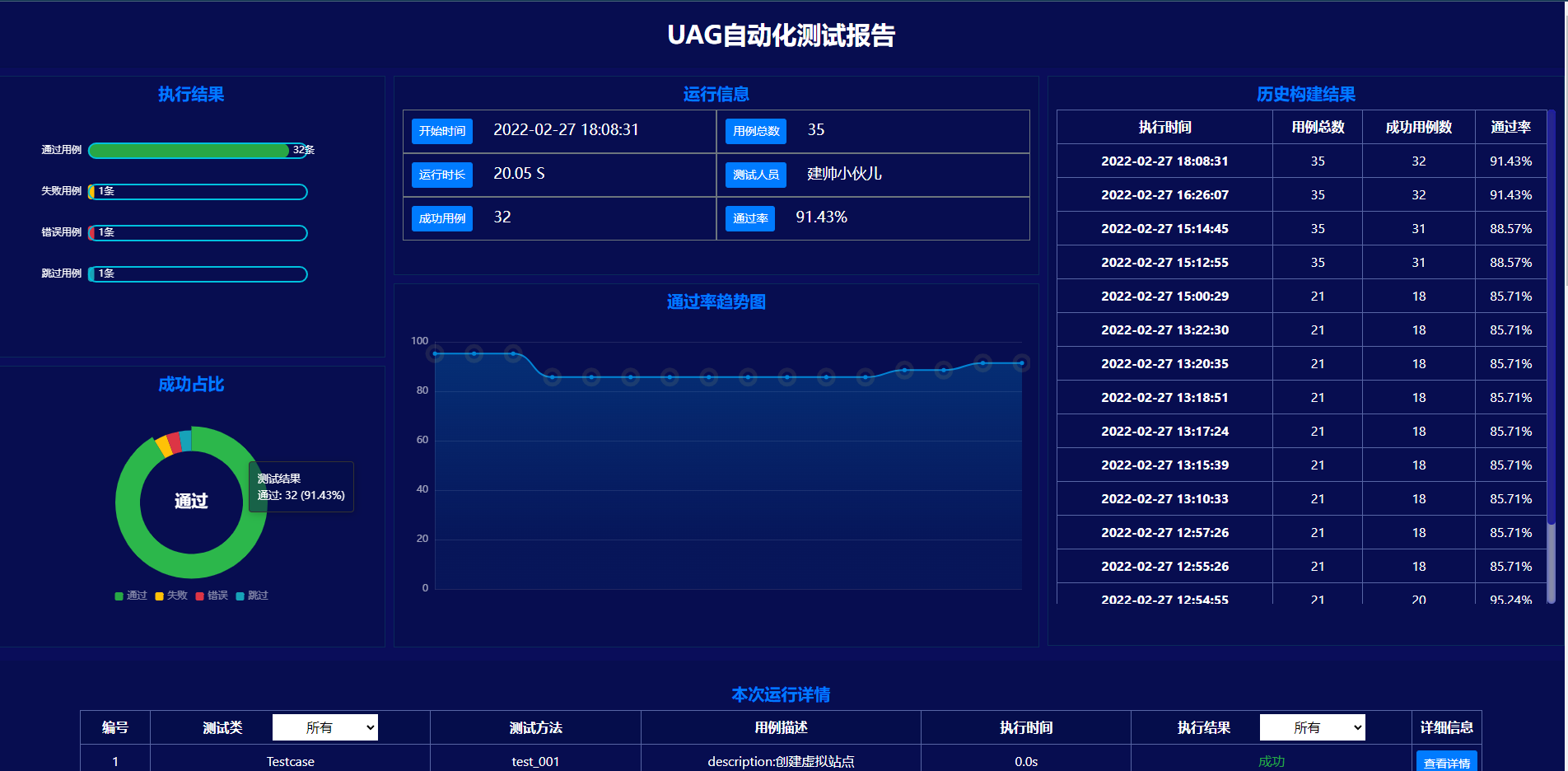The image size is (1568, 771).
Task: Open the 执行结果 filter dropdown
Action: tap(1312, 727)
